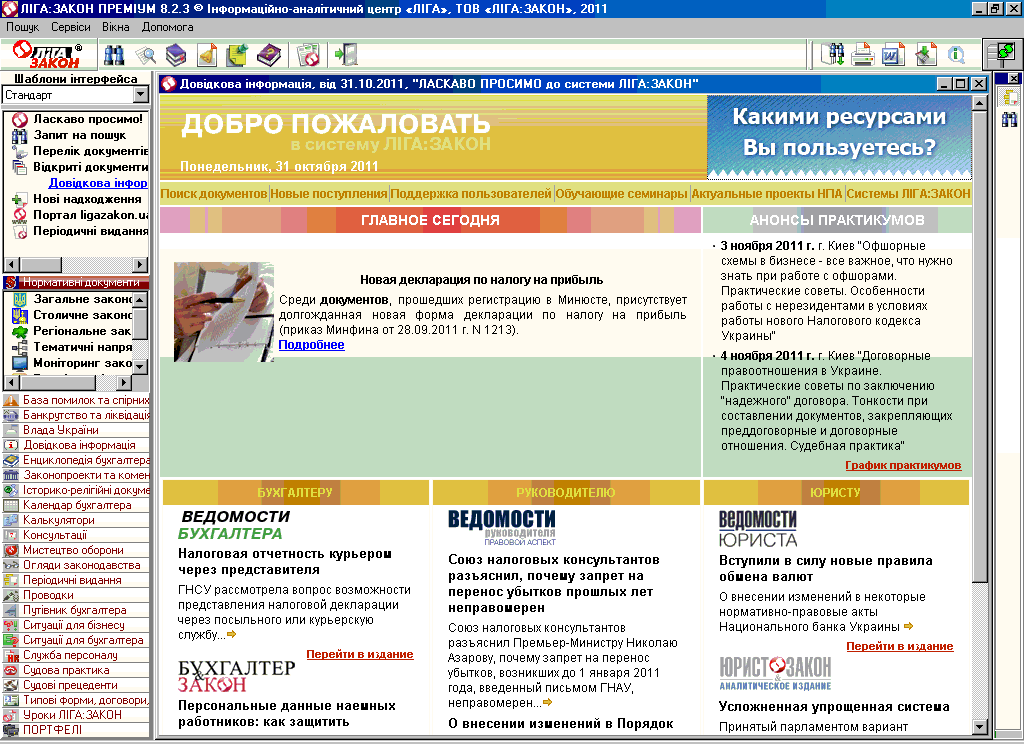This screenshot has height=744, width=1024.
Task: Click the Налоговая отчетность курьером headline
Action: point(285,562)
